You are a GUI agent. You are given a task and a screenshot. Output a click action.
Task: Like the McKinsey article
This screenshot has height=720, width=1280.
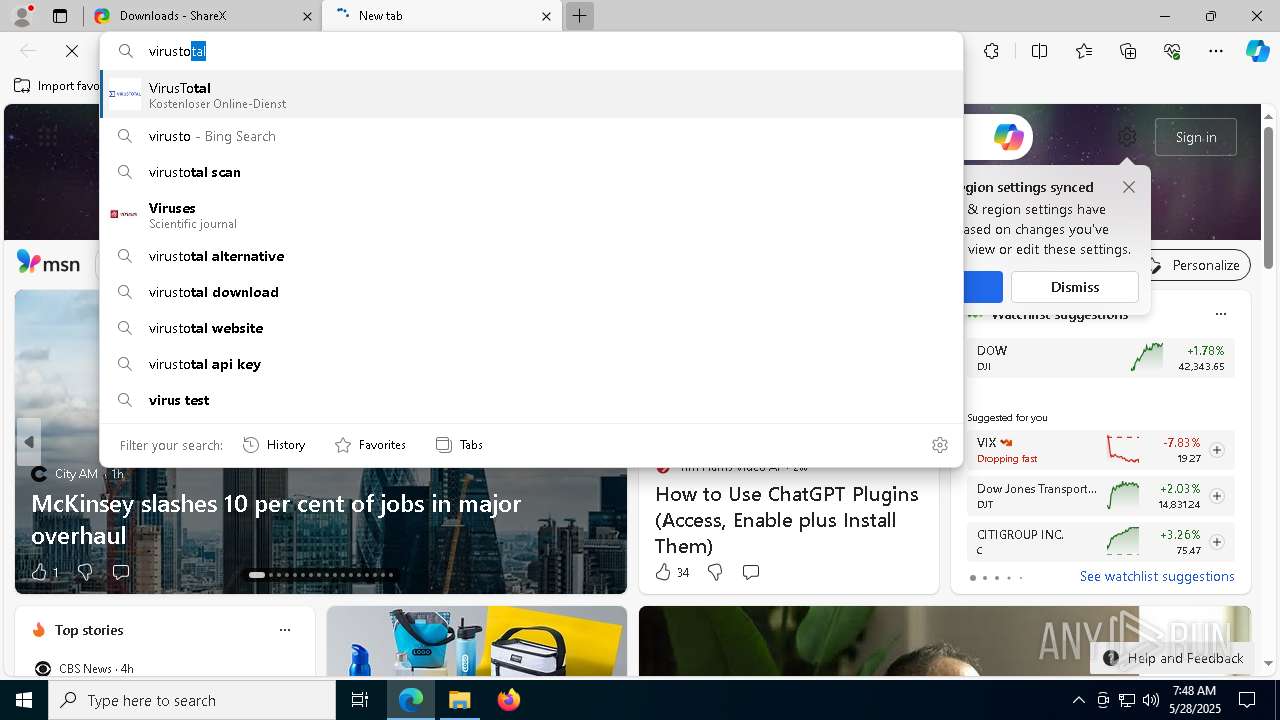pyautogui.click(x=39, y=572)
